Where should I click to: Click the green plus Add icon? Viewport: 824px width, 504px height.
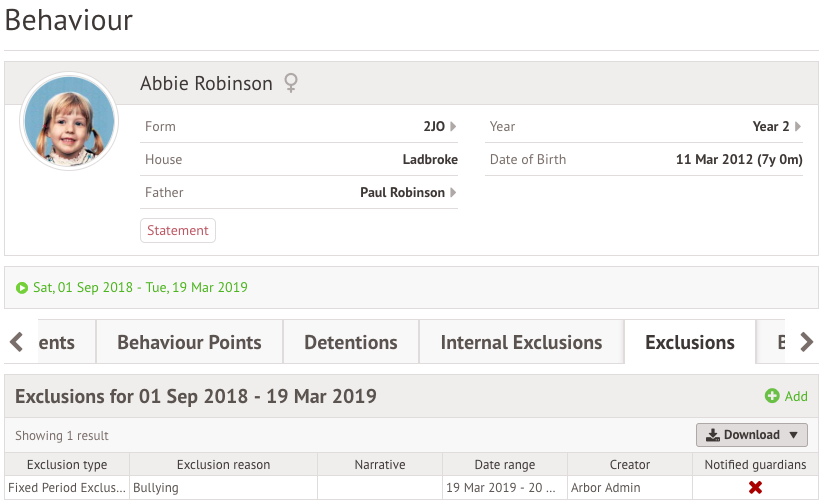tap(772, 396)
